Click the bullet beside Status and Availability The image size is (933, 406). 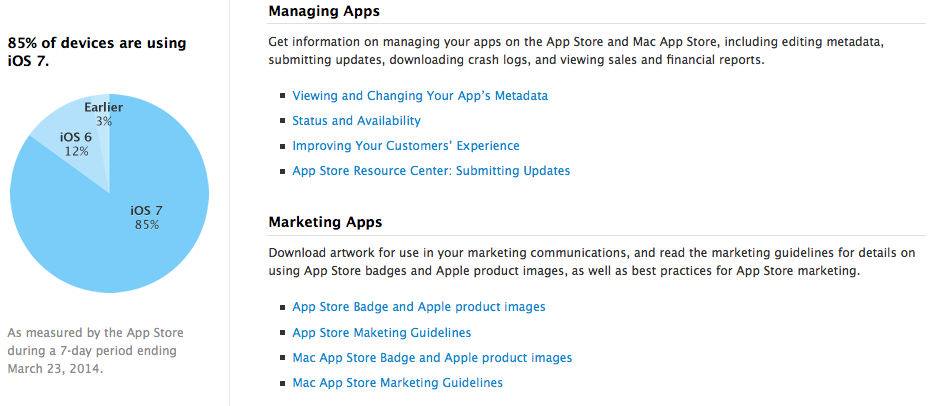[x=282, y=122]
